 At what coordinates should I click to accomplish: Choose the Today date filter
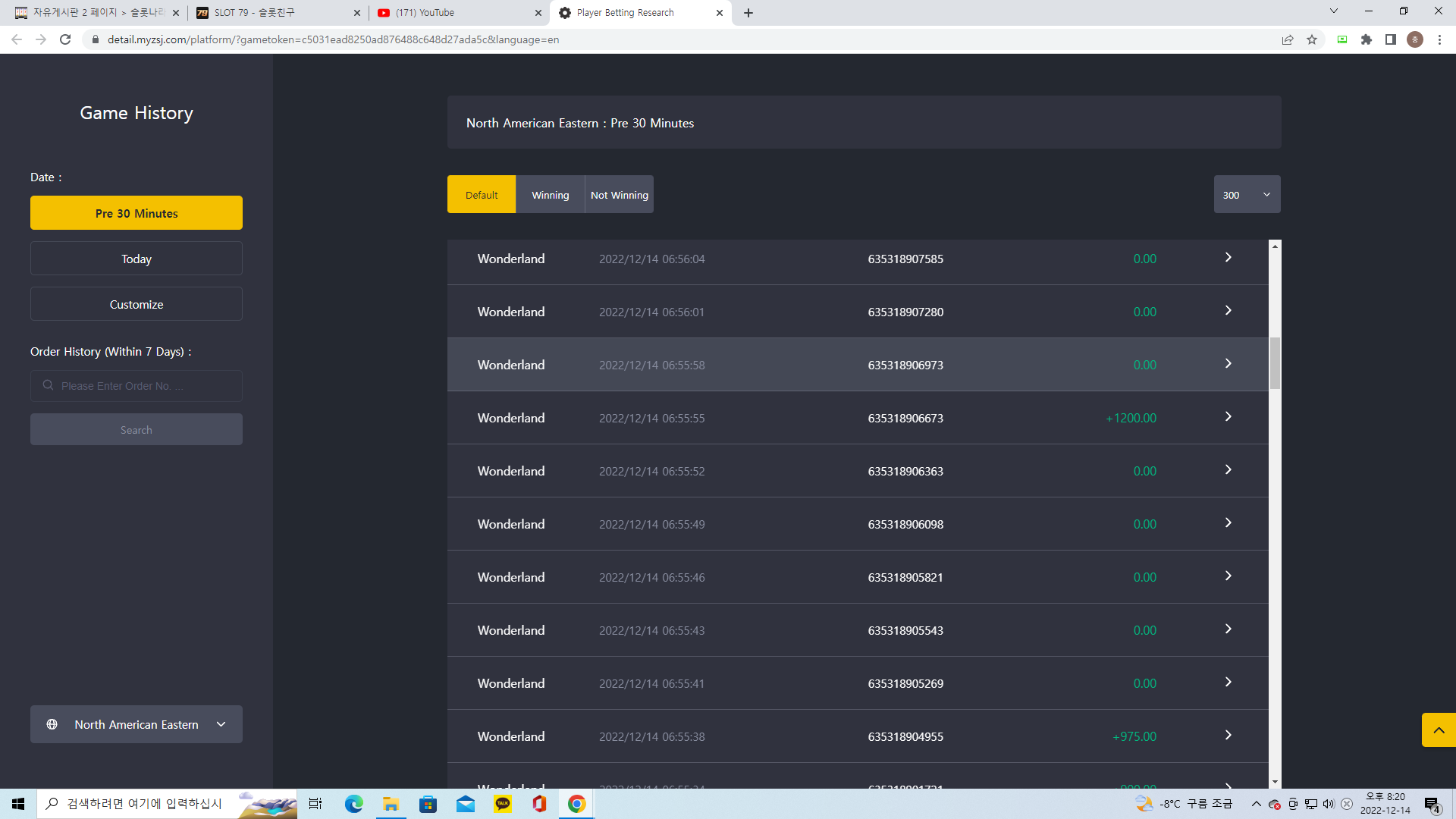click(136, 259)
